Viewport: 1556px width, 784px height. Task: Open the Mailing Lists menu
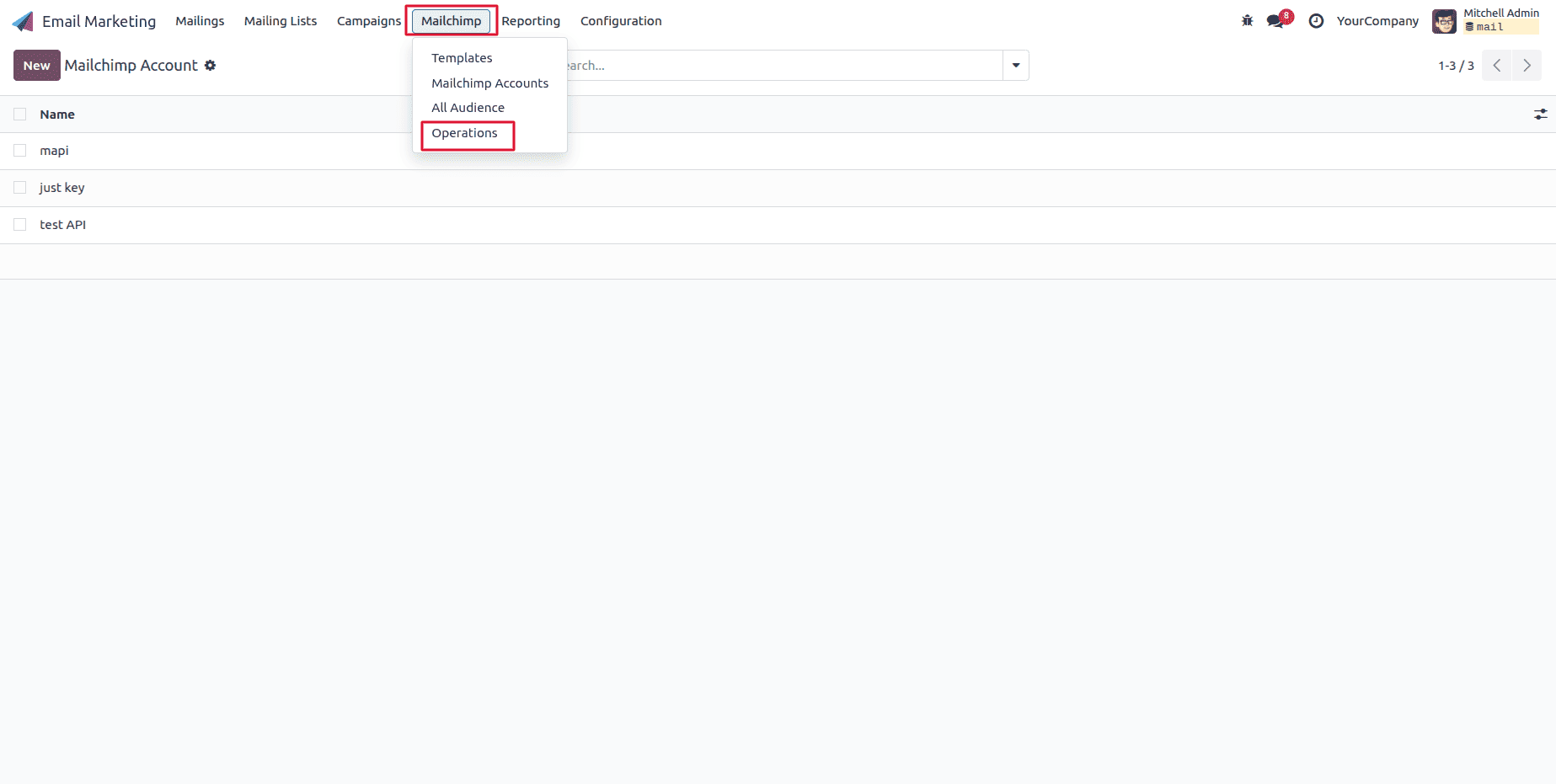(x=281, y=21)
